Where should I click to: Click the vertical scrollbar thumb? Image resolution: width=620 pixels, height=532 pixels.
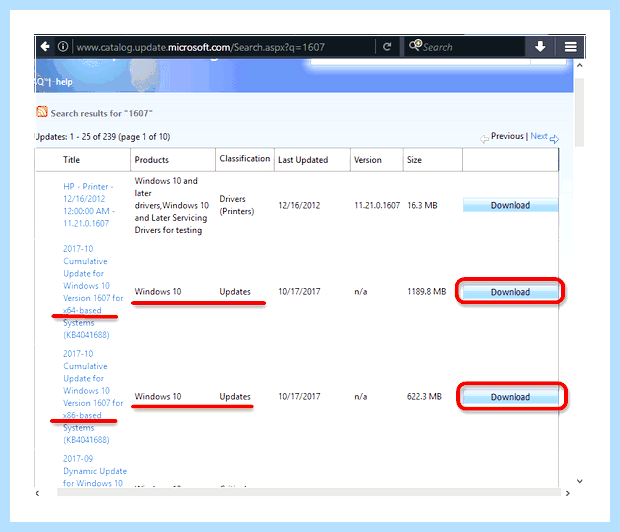(x=579, y=113)
